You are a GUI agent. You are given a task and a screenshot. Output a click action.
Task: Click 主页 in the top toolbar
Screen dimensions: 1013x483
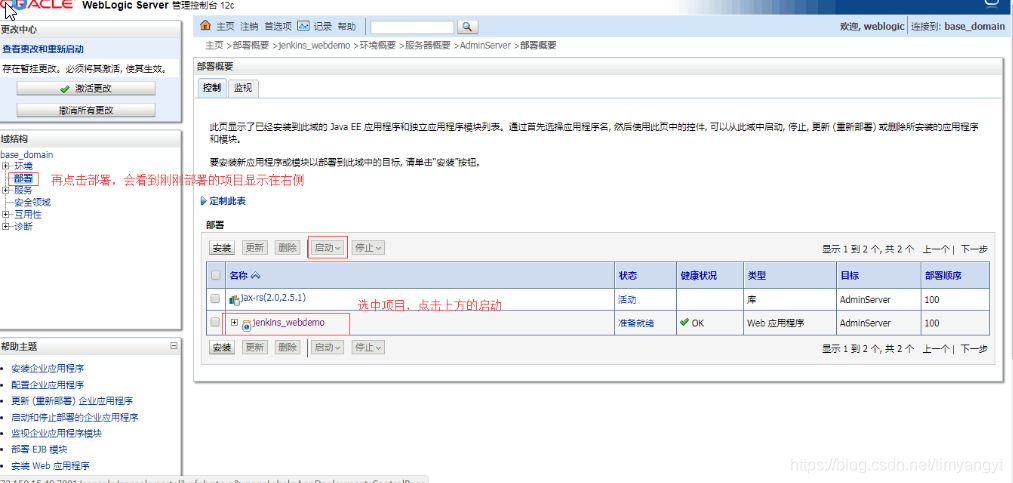pyautogui.click(x=225, y=26)
